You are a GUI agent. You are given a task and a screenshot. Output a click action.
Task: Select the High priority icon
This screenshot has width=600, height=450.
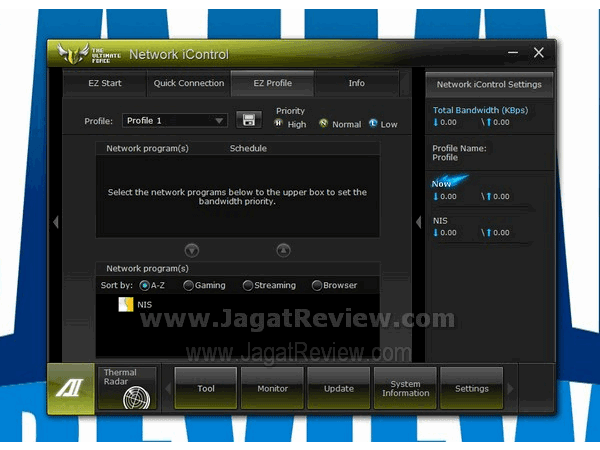point(279,124)
